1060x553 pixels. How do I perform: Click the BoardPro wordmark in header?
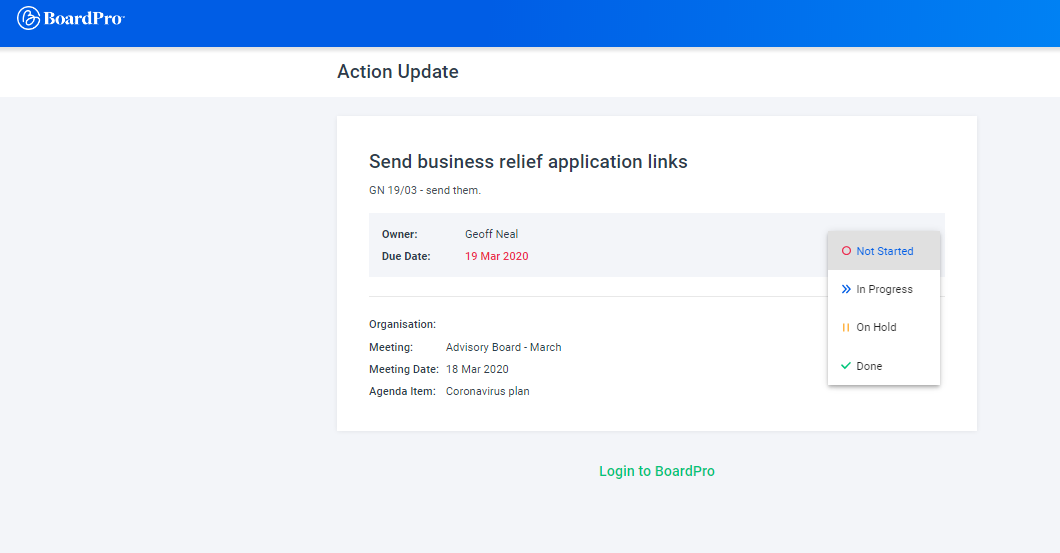click(x=84, y=18)
